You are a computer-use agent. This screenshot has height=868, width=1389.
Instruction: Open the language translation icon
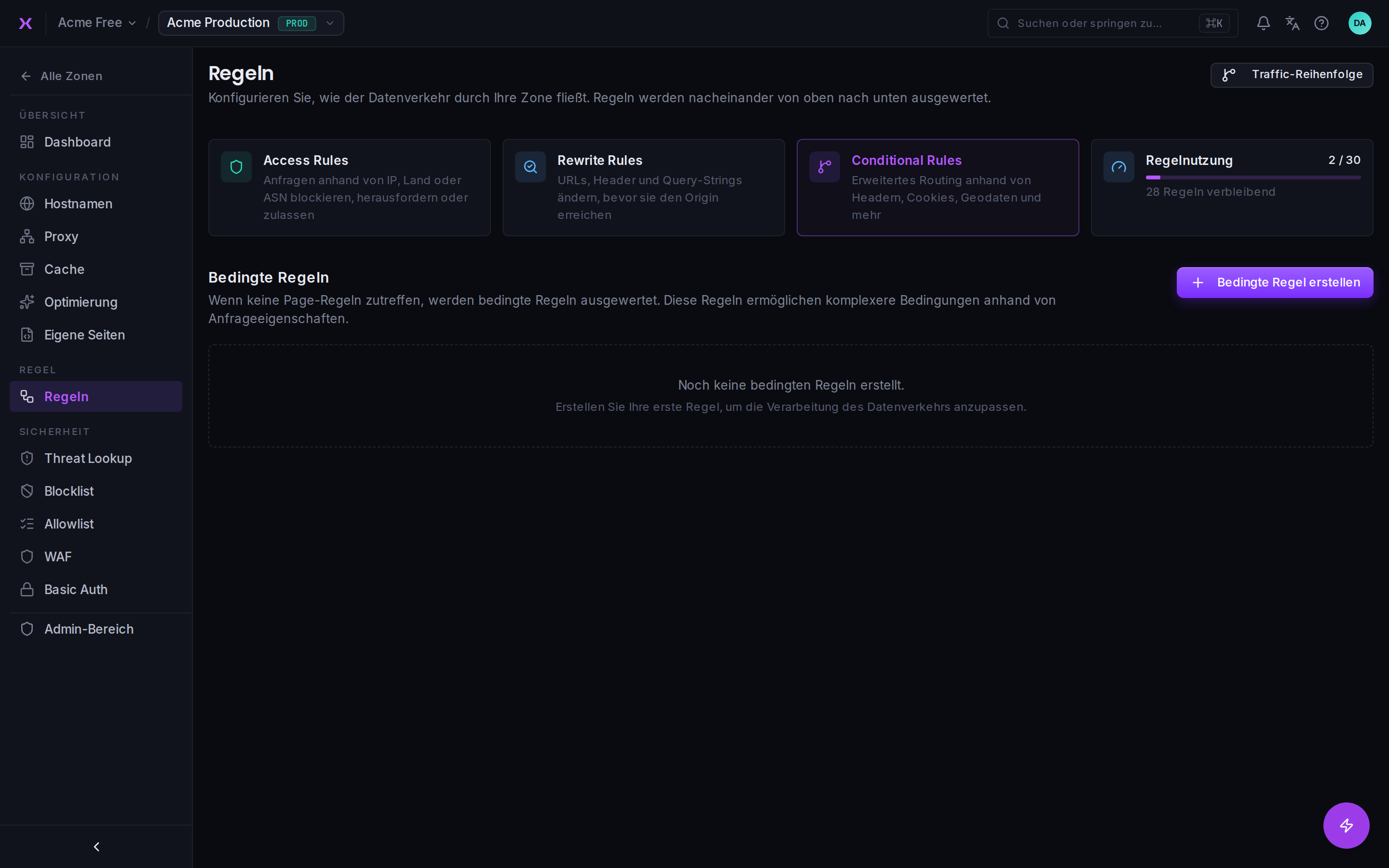coord(1292,23)
